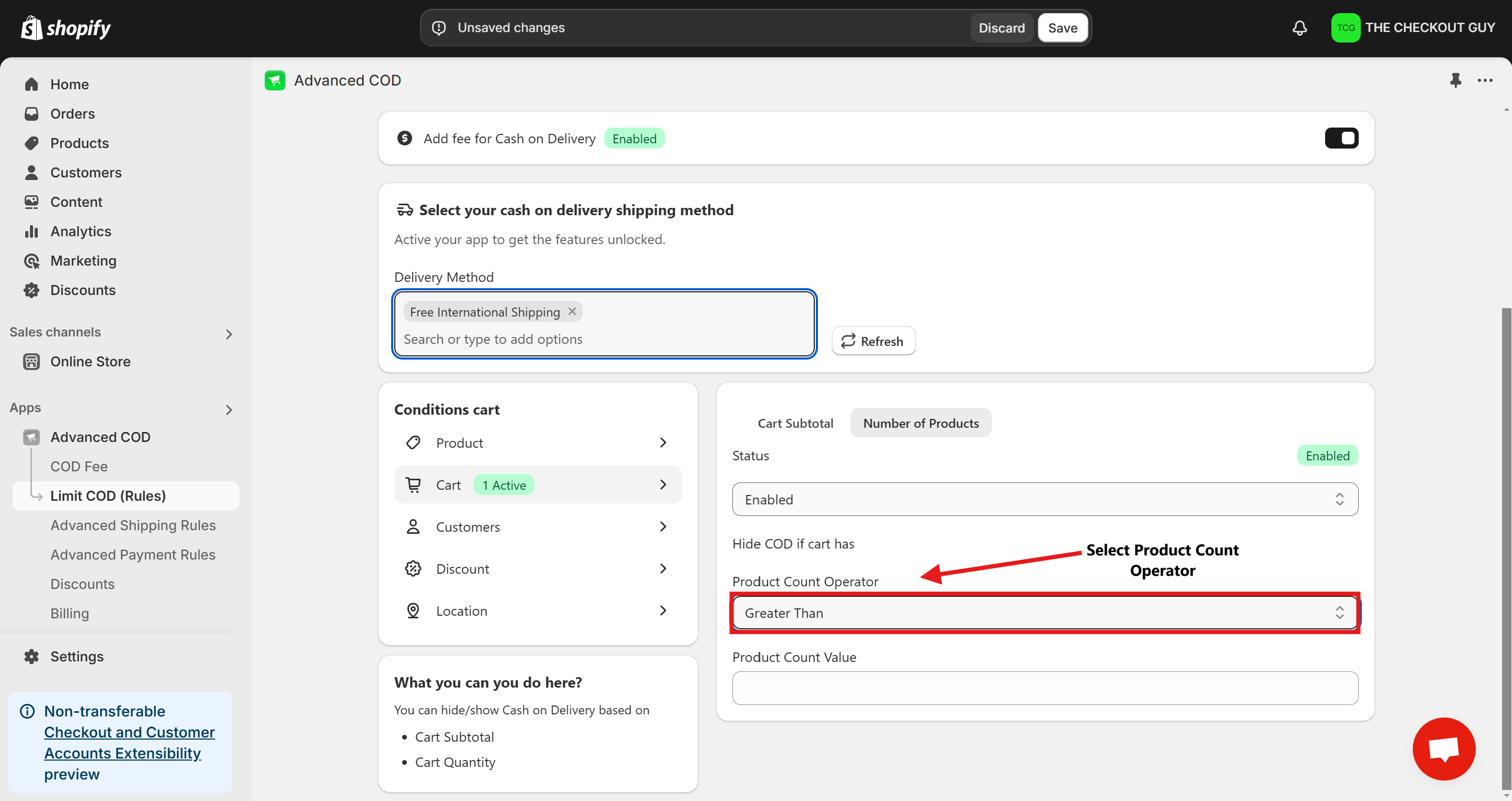Expand Sales channels section
The width and height of the screenshot is (1512, 801).
pos(229,334)
